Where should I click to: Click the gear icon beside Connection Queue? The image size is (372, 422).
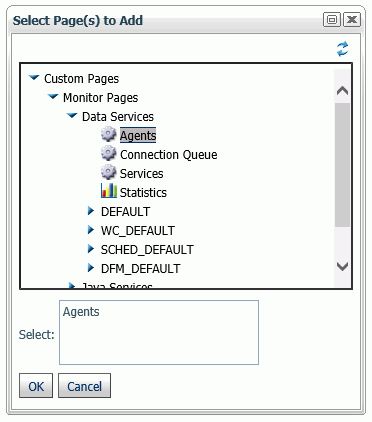coord(108,154)
